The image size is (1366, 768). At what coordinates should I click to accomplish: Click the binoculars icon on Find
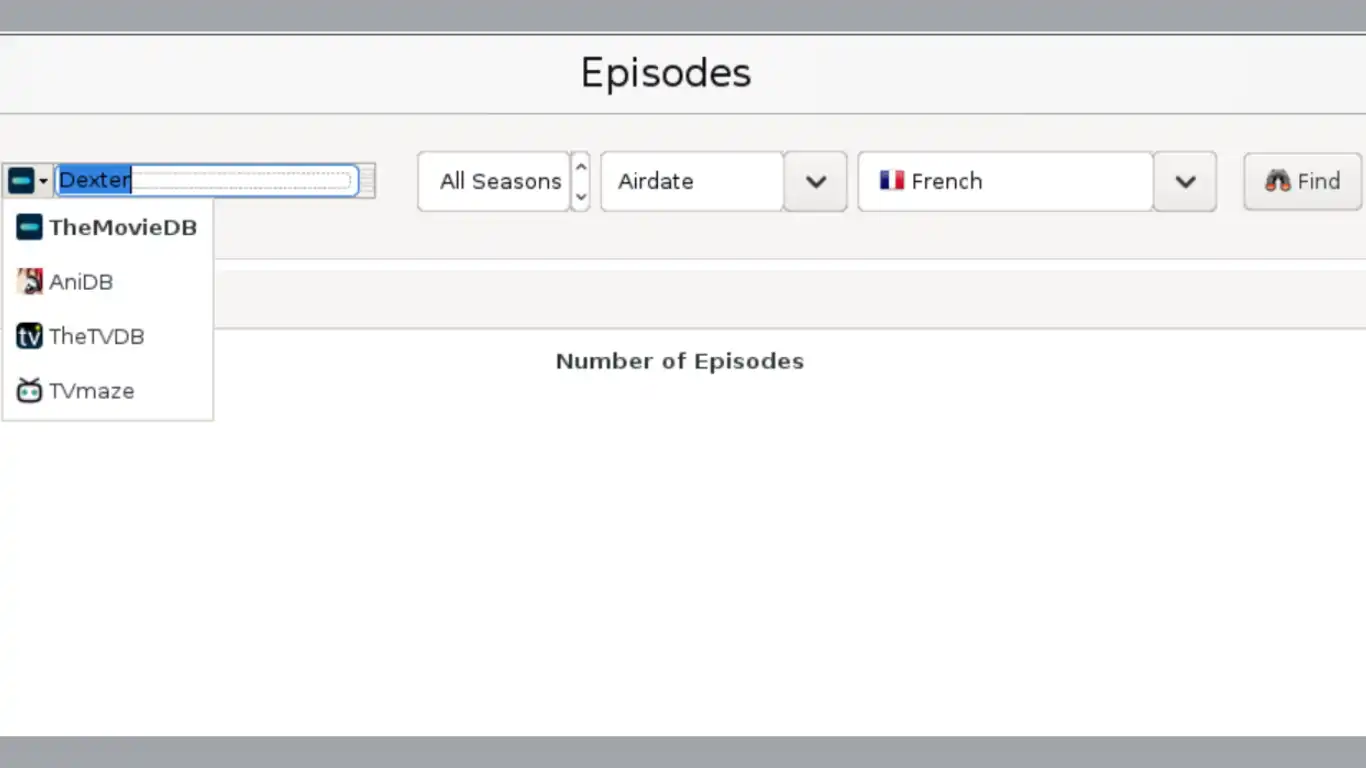pos(1277,181)
